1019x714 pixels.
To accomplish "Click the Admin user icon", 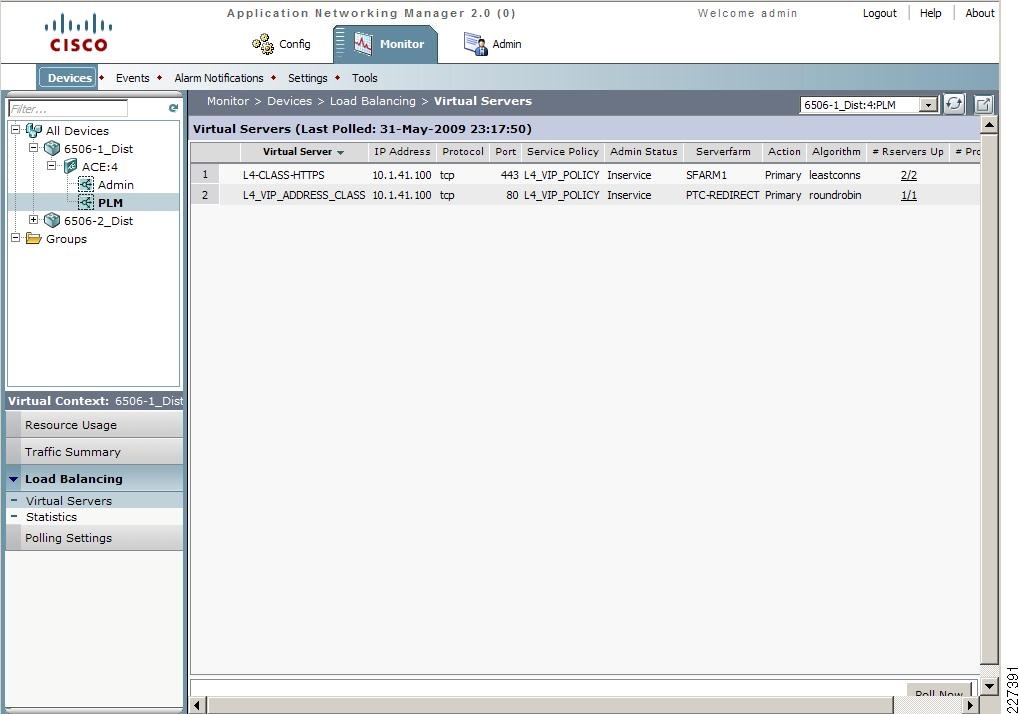I will point(475,44).
